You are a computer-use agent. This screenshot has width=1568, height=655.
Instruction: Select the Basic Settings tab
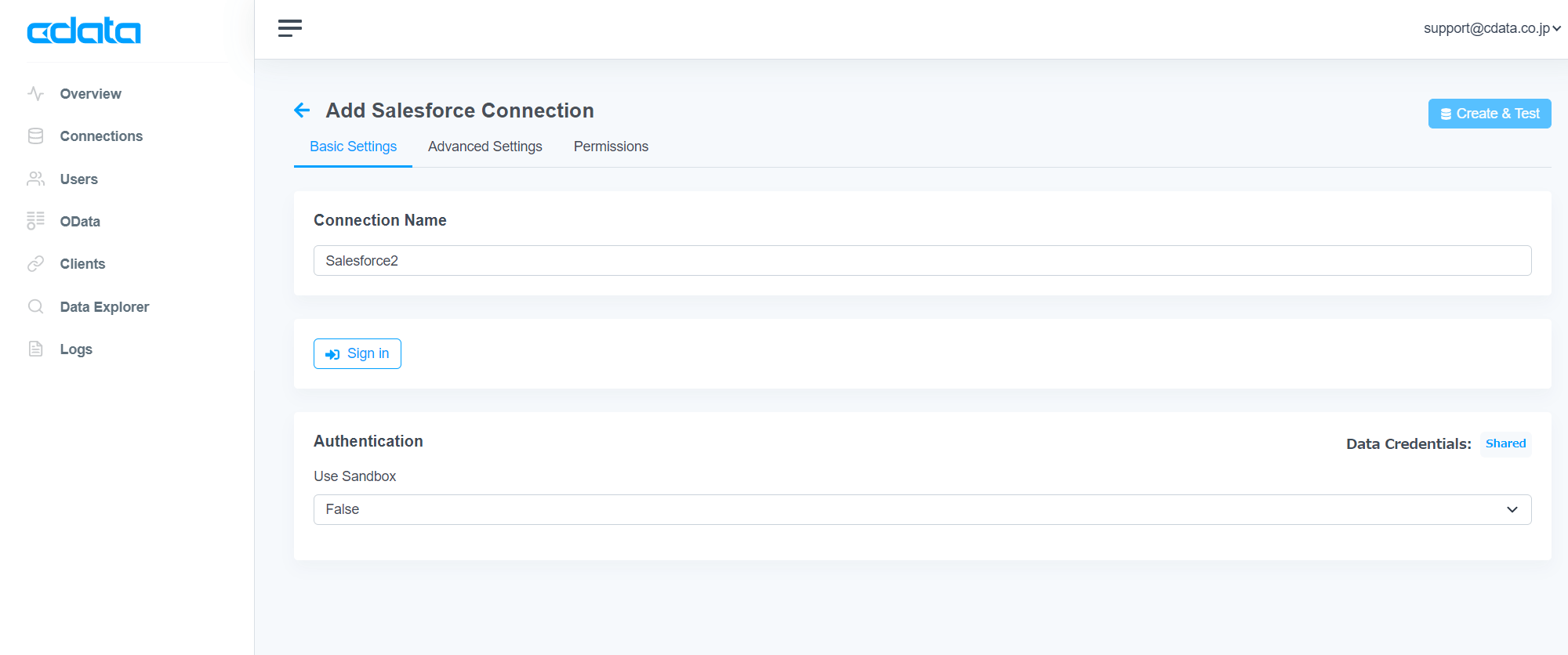(x=353, y=147)
